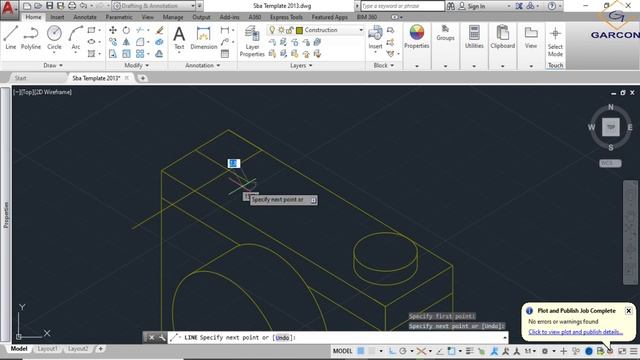Switch to the Parametric ribbon tab
Viewport: 640px width, 360px height.
click(x=119, y=17)
